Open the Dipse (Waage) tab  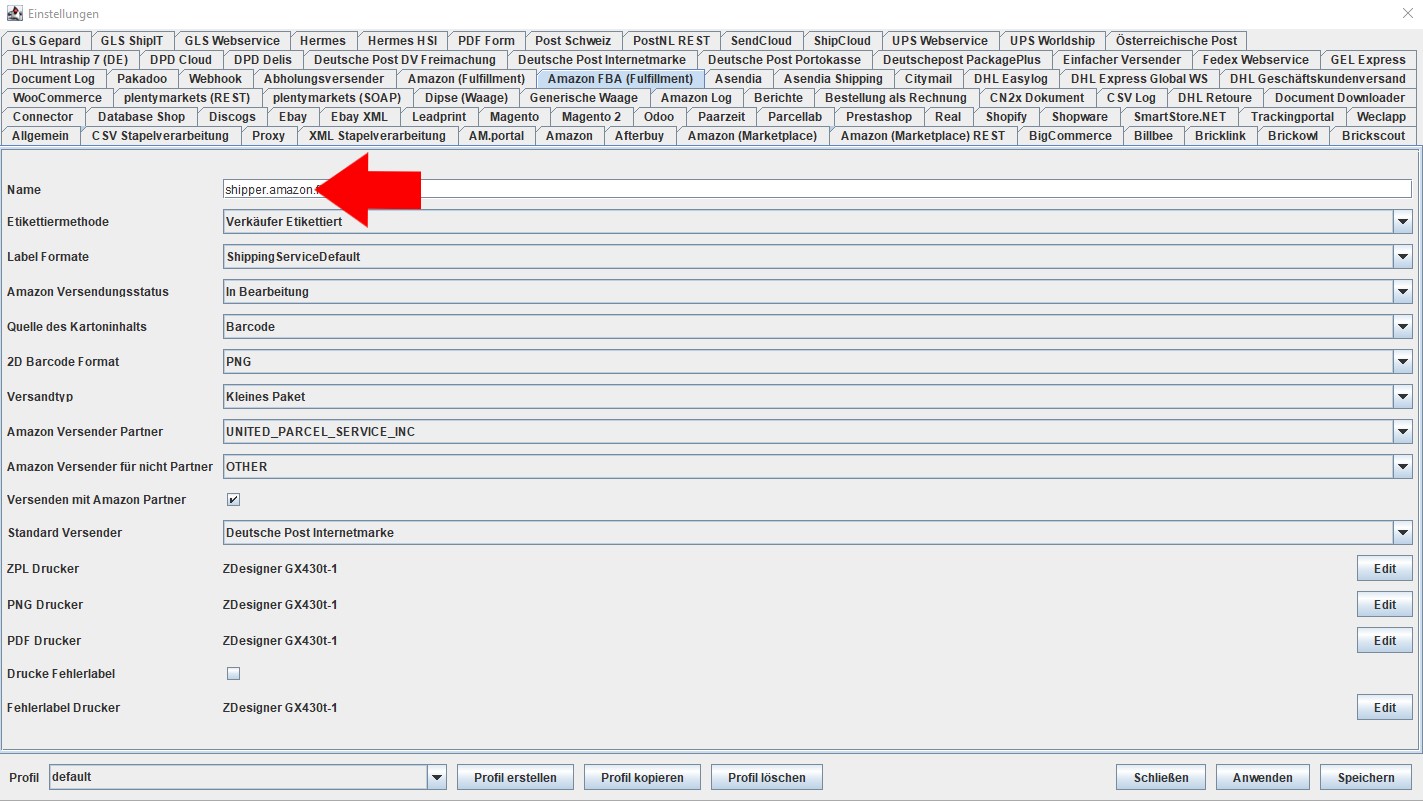coord(466,98)
